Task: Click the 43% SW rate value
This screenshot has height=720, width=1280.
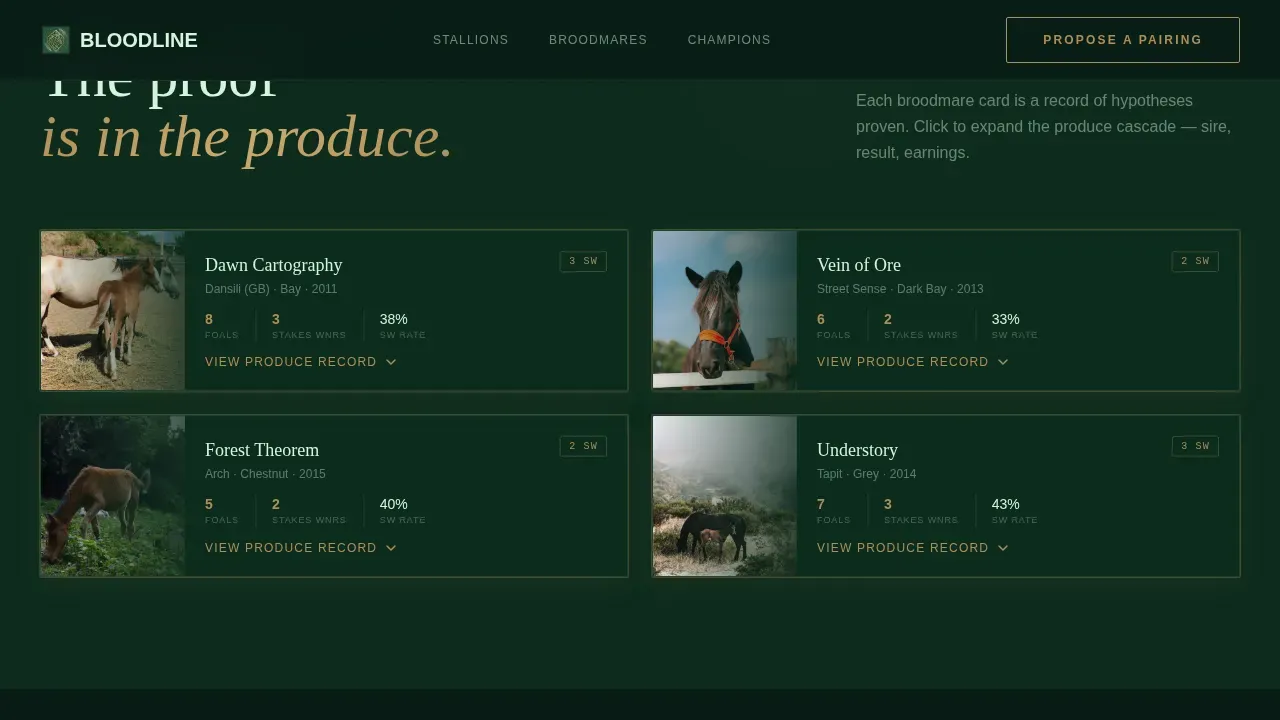Action: click(1006, 504)
